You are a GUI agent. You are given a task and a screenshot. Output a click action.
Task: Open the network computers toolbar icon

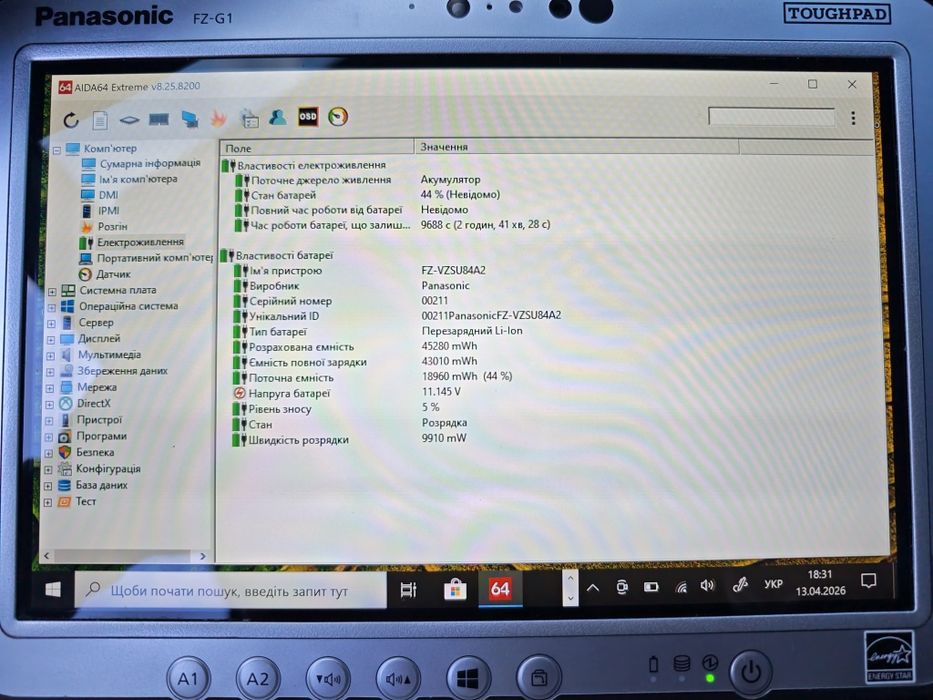click(190, 119)
